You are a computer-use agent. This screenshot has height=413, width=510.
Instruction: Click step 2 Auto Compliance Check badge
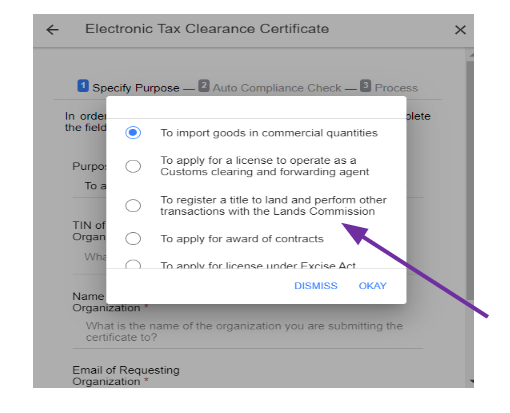pos(204,86)
